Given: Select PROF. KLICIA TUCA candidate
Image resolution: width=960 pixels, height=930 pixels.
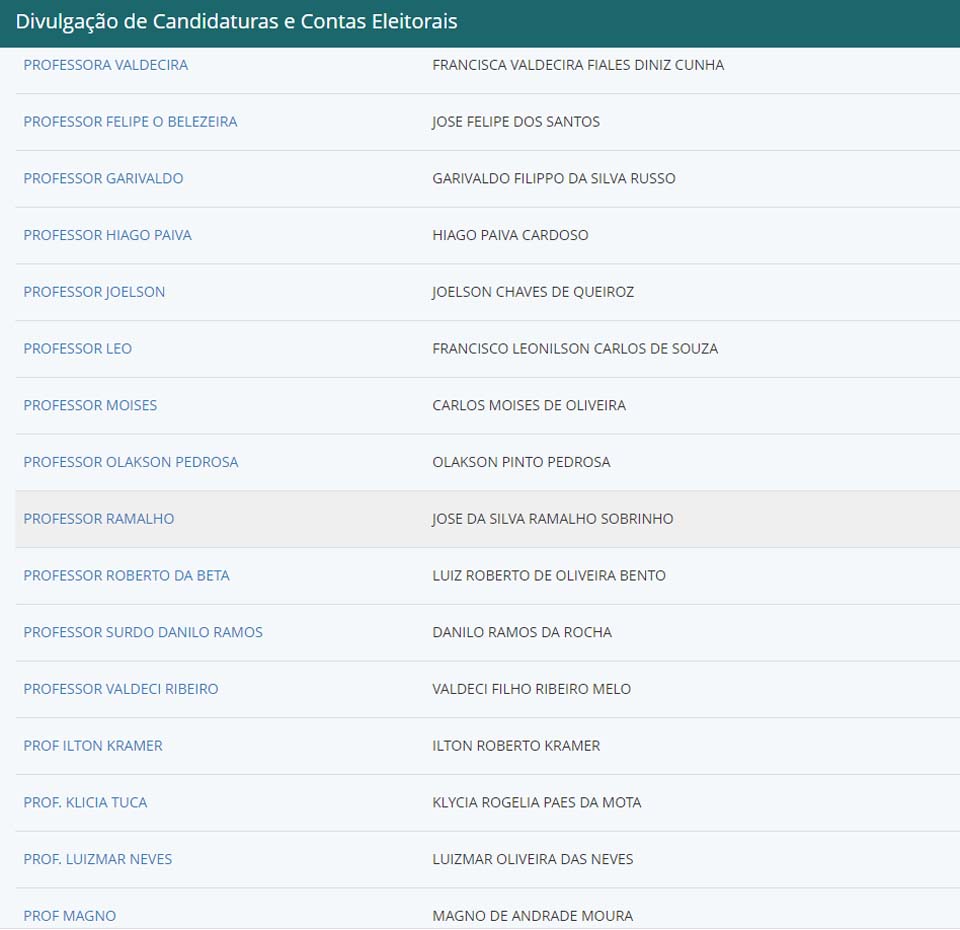Looking at the screenshot, I should (85, 802).
